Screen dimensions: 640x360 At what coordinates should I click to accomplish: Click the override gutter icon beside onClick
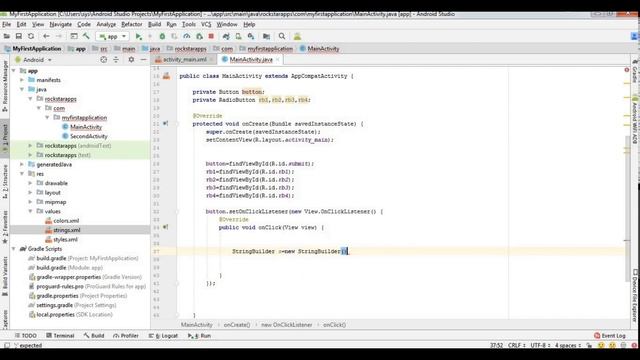[x=165, y=227]
